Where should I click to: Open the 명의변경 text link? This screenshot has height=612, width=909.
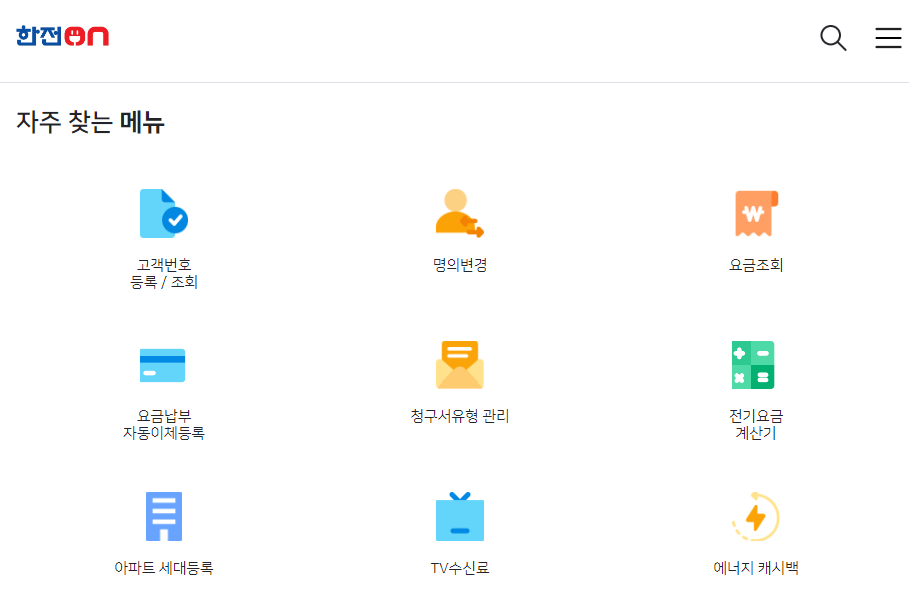pyautogui.click(x=460, y=265)
